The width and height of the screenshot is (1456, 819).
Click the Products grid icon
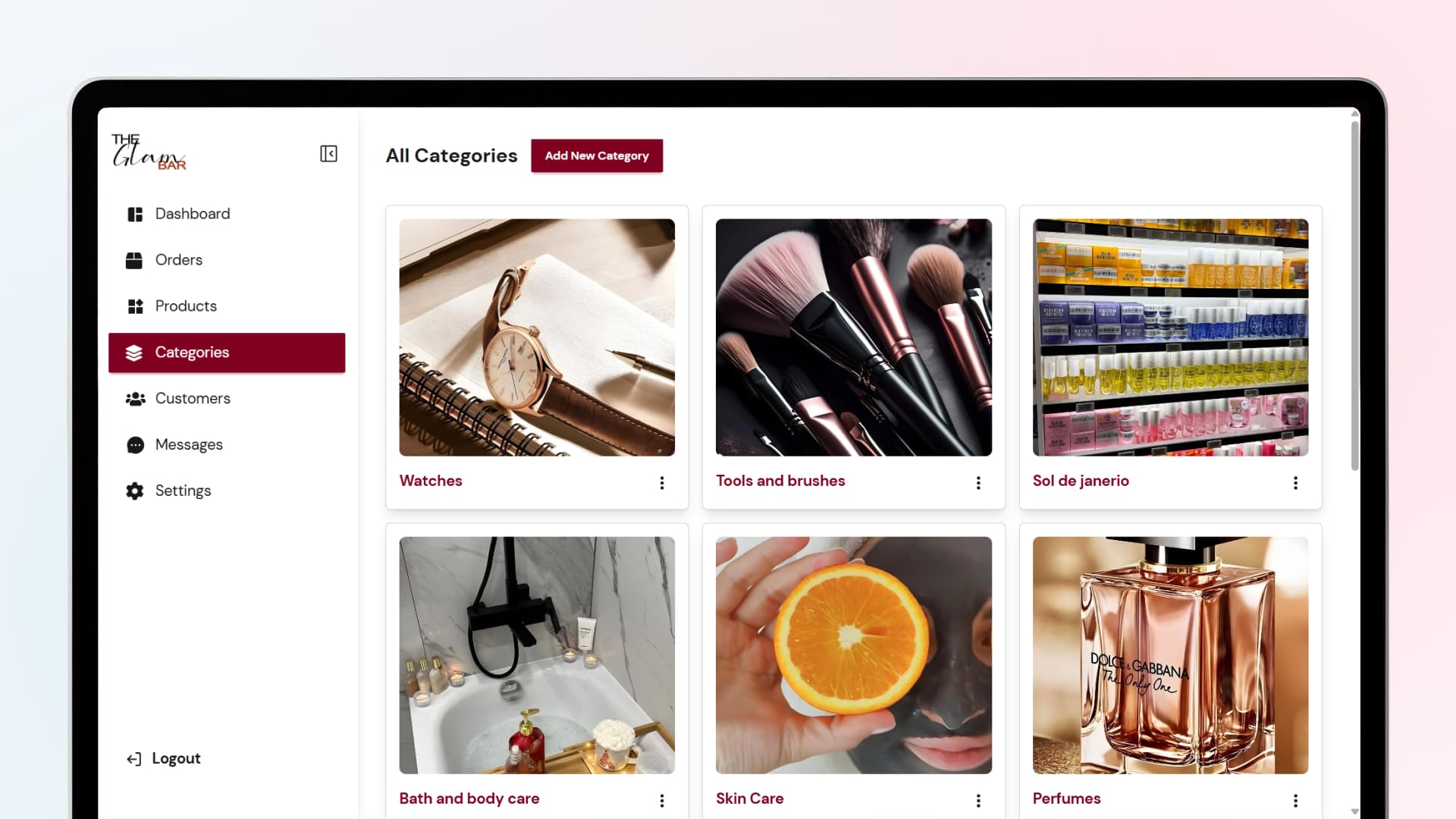tap(135, 306)
